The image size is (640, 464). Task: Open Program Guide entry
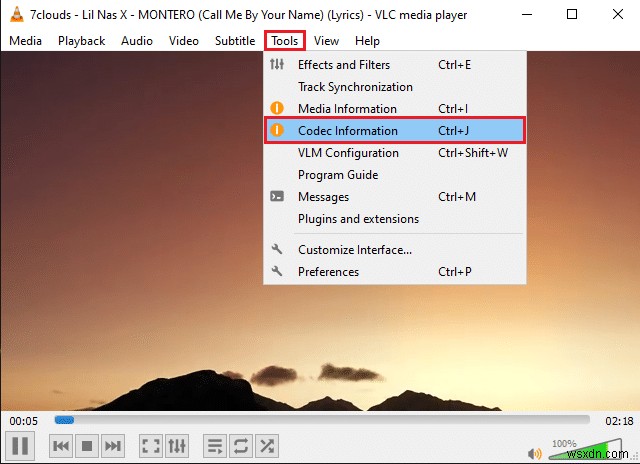tap(394, 175)
